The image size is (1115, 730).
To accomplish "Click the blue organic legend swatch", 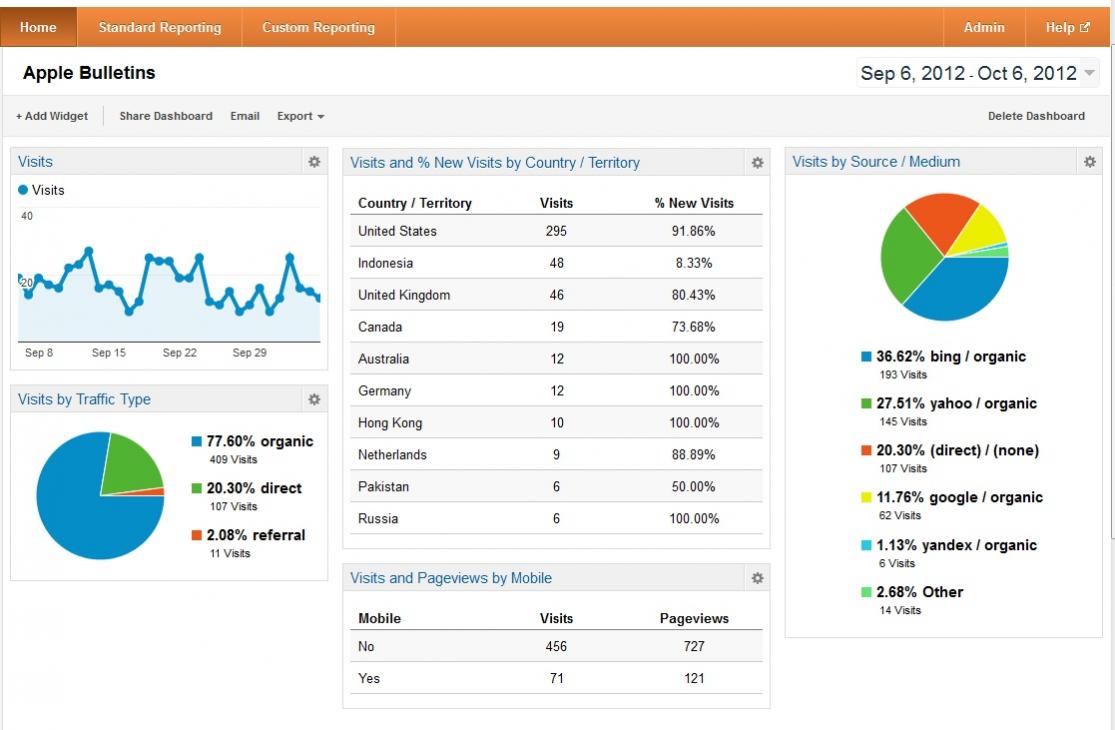I will pyautogui.click(x=196, y=441).
